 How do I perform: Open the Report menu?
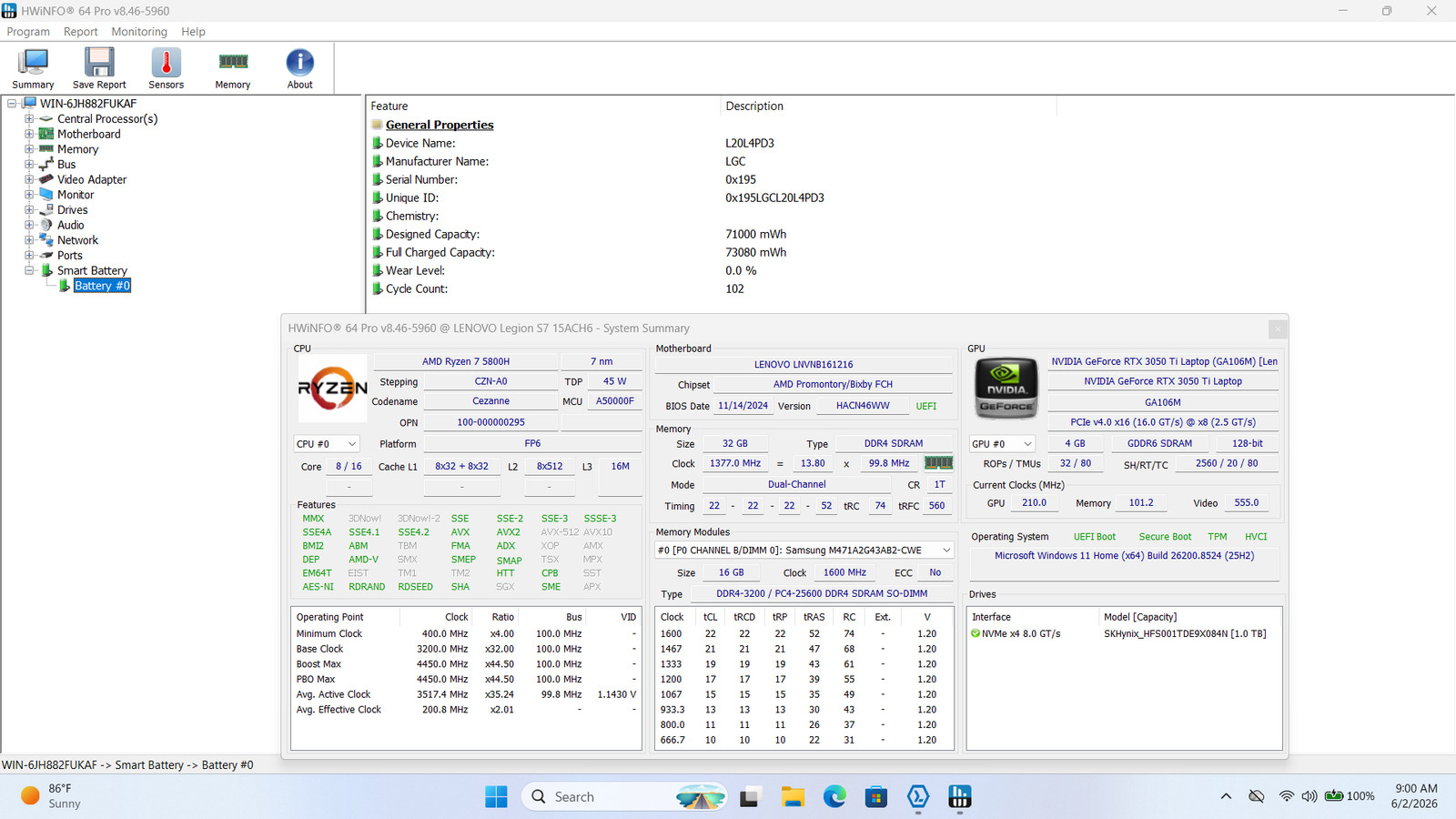coord(80,32)
